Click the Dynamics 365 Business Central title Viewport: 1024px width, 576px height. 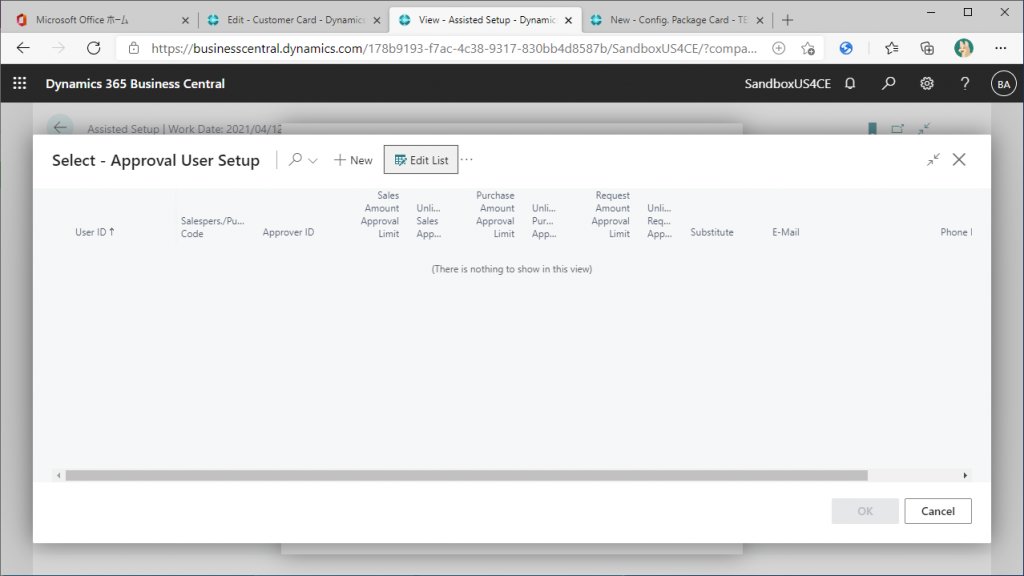(135, 84)
